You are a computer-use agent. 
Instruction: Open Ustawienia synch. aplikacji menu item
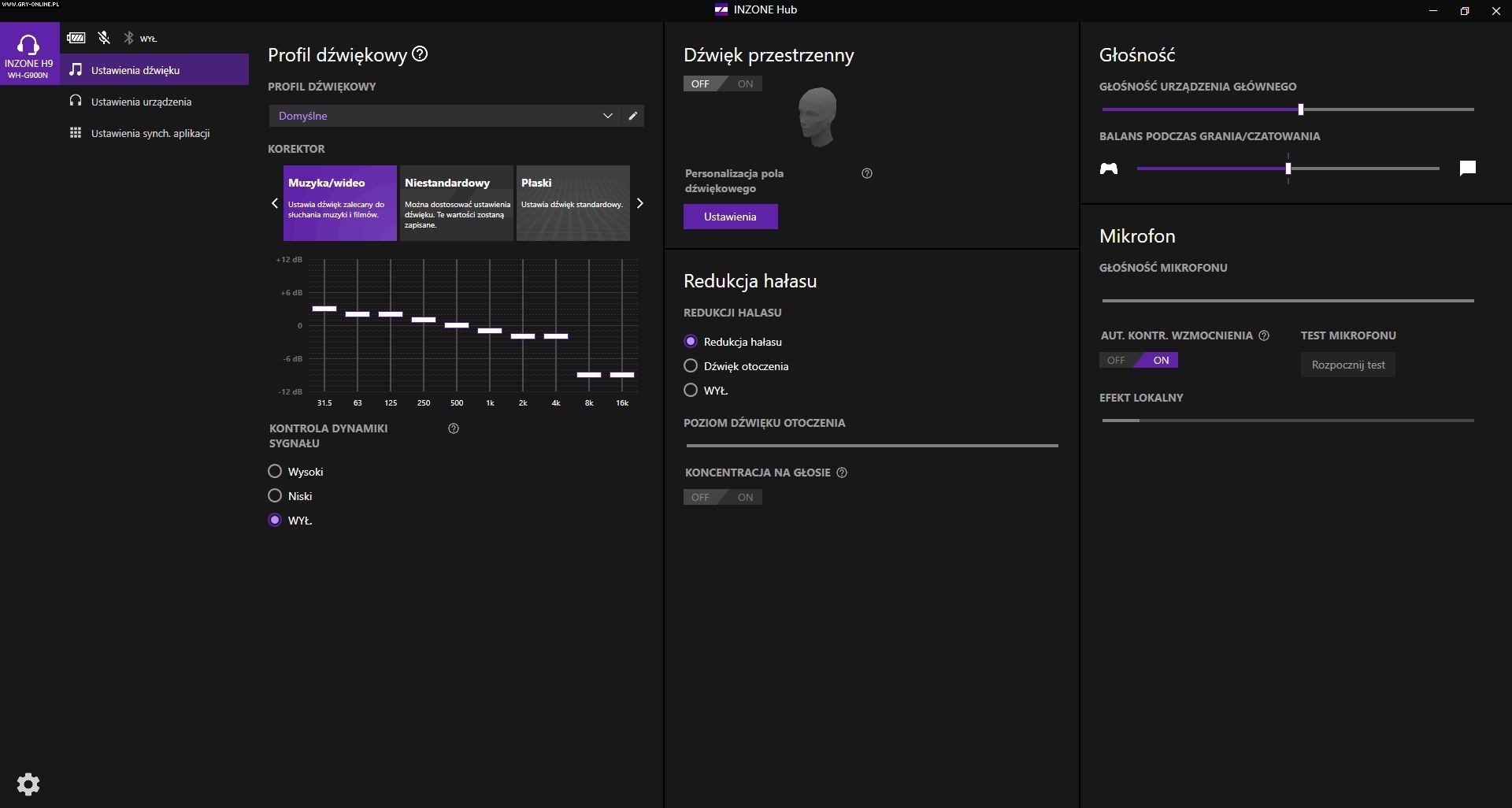pos(150,133)
